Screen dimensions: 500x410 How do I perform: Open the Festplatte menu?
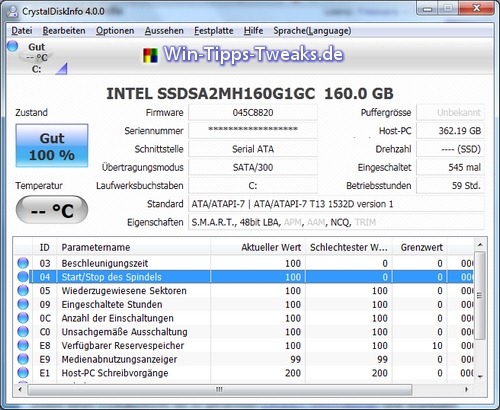[x=214, y=31]
